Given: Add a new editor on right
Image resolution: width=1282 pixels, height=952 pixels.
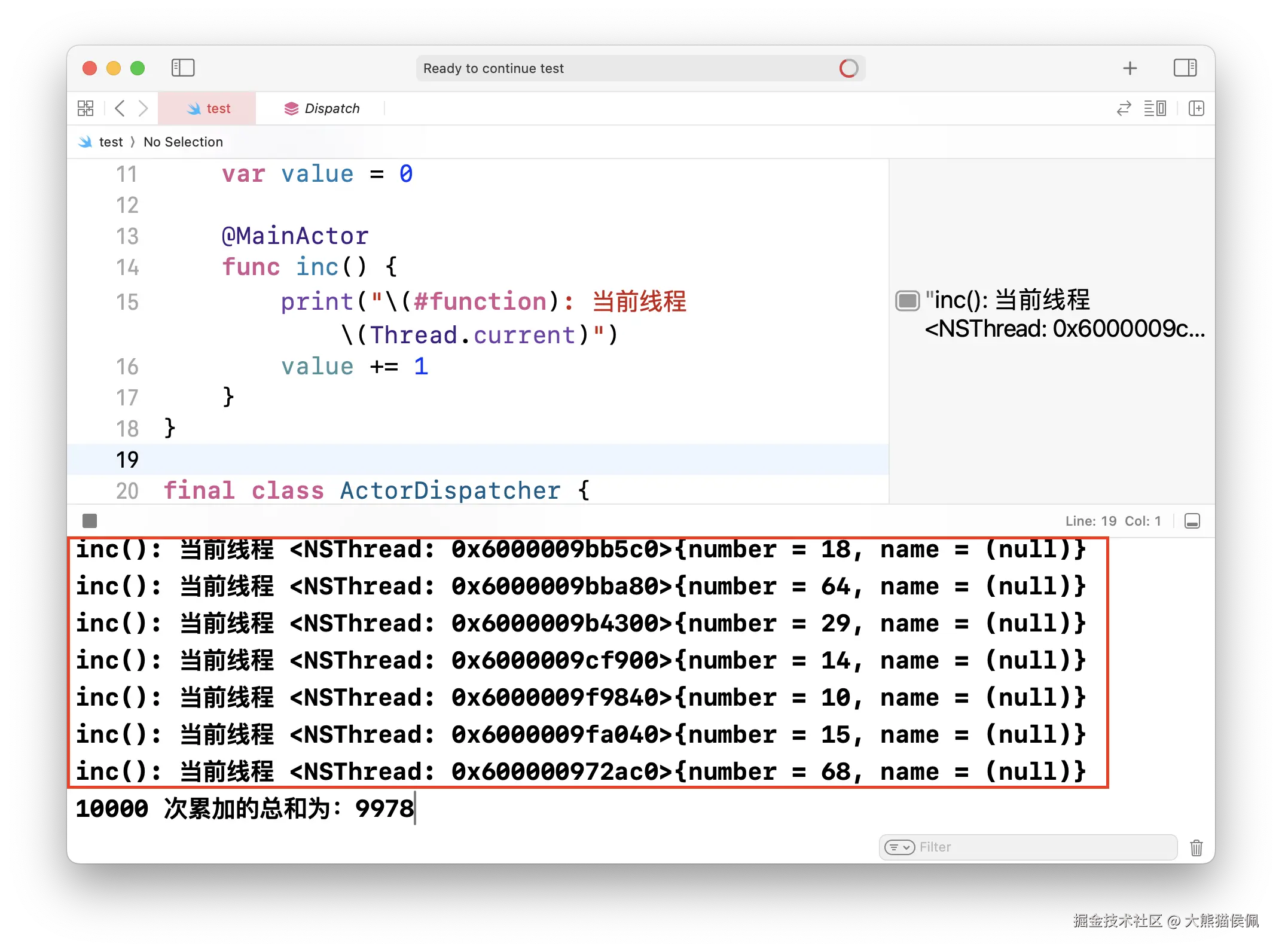Looking at the screenshot, I should (1196, 108).
